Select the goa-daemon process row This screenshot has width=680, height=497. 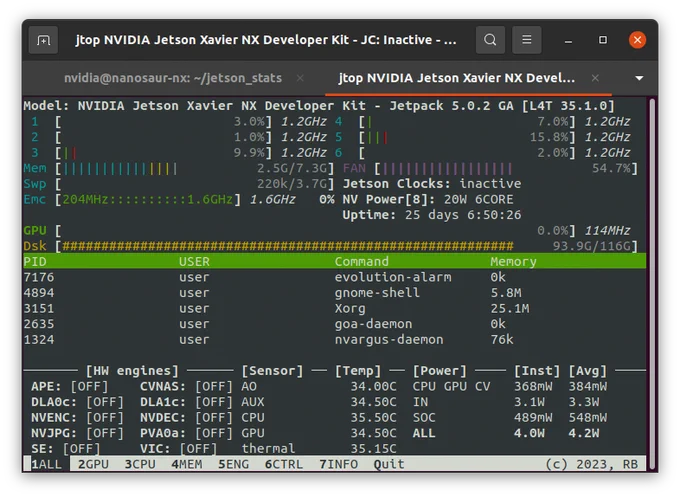tap(334, 324)
